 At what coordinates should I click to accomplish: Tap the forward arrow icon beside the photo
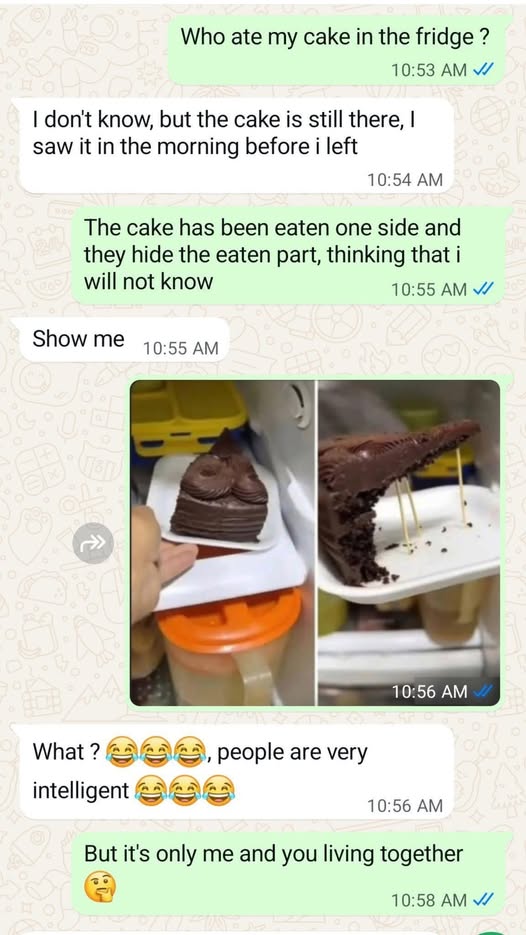(x=93, y=543)
